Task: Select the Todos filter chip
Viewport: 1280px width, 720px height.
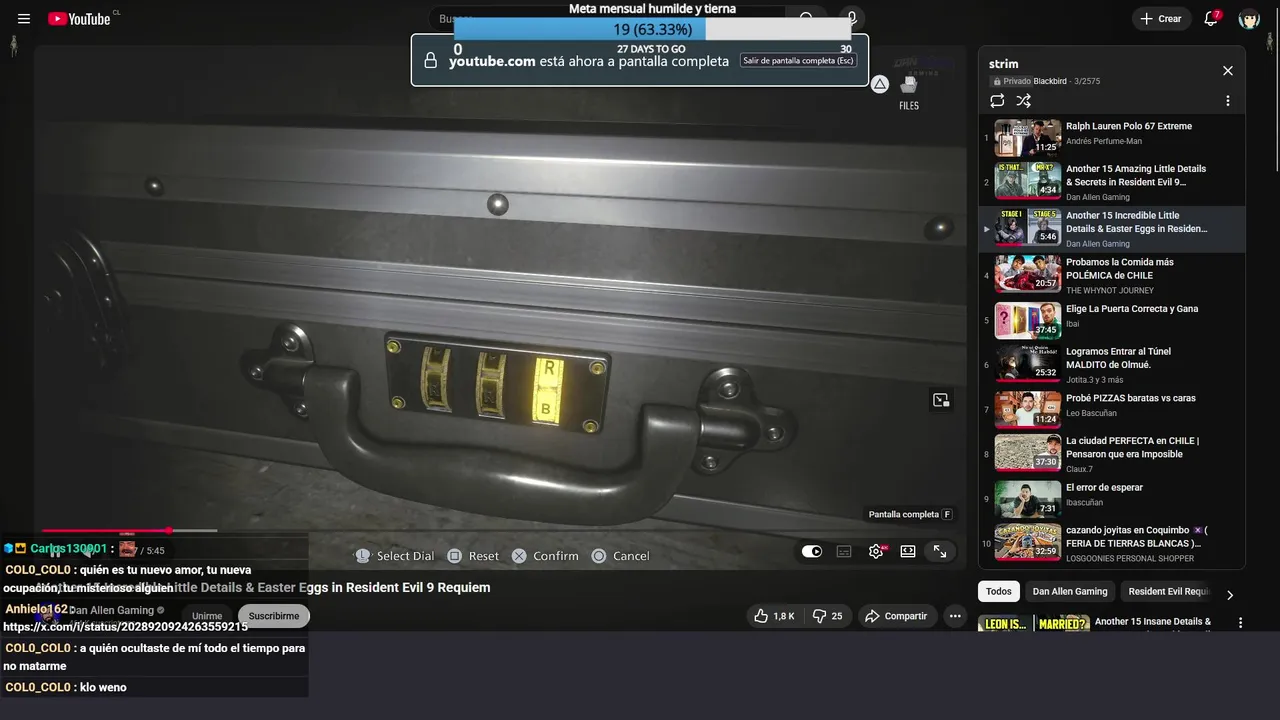Action: pos(999,591)
